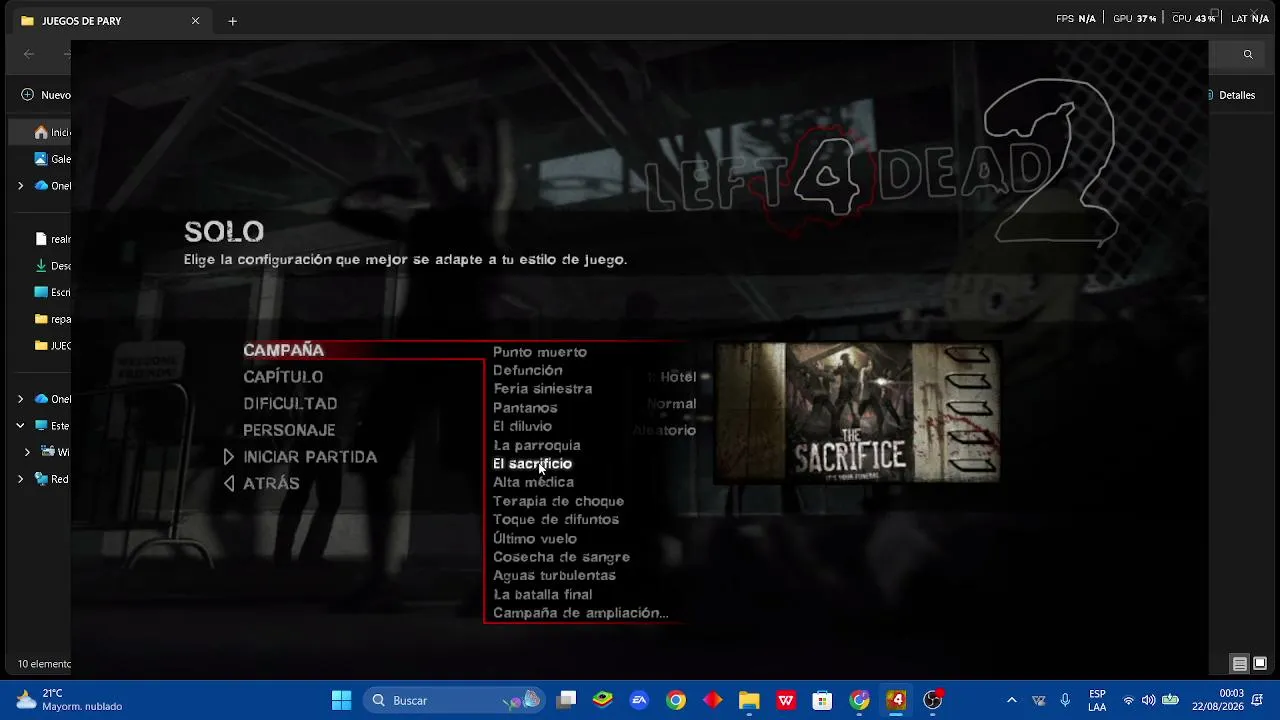The image size is (1280, 720).
Task: Open the CAMPAÑA selection list
Action: (x=283, y=350)
